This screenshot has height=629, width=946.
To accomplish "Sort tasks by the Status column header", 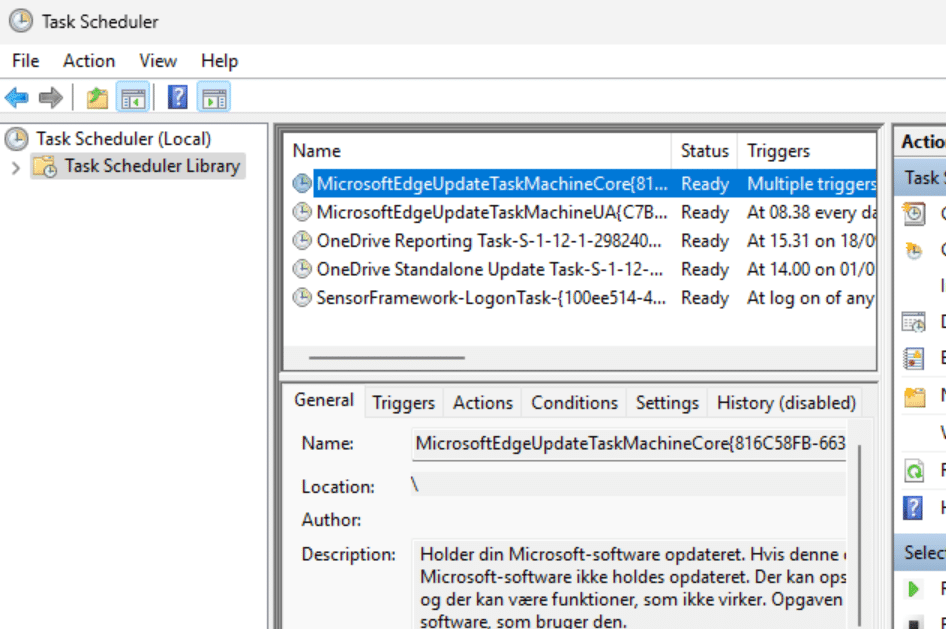I will [705, 151].
